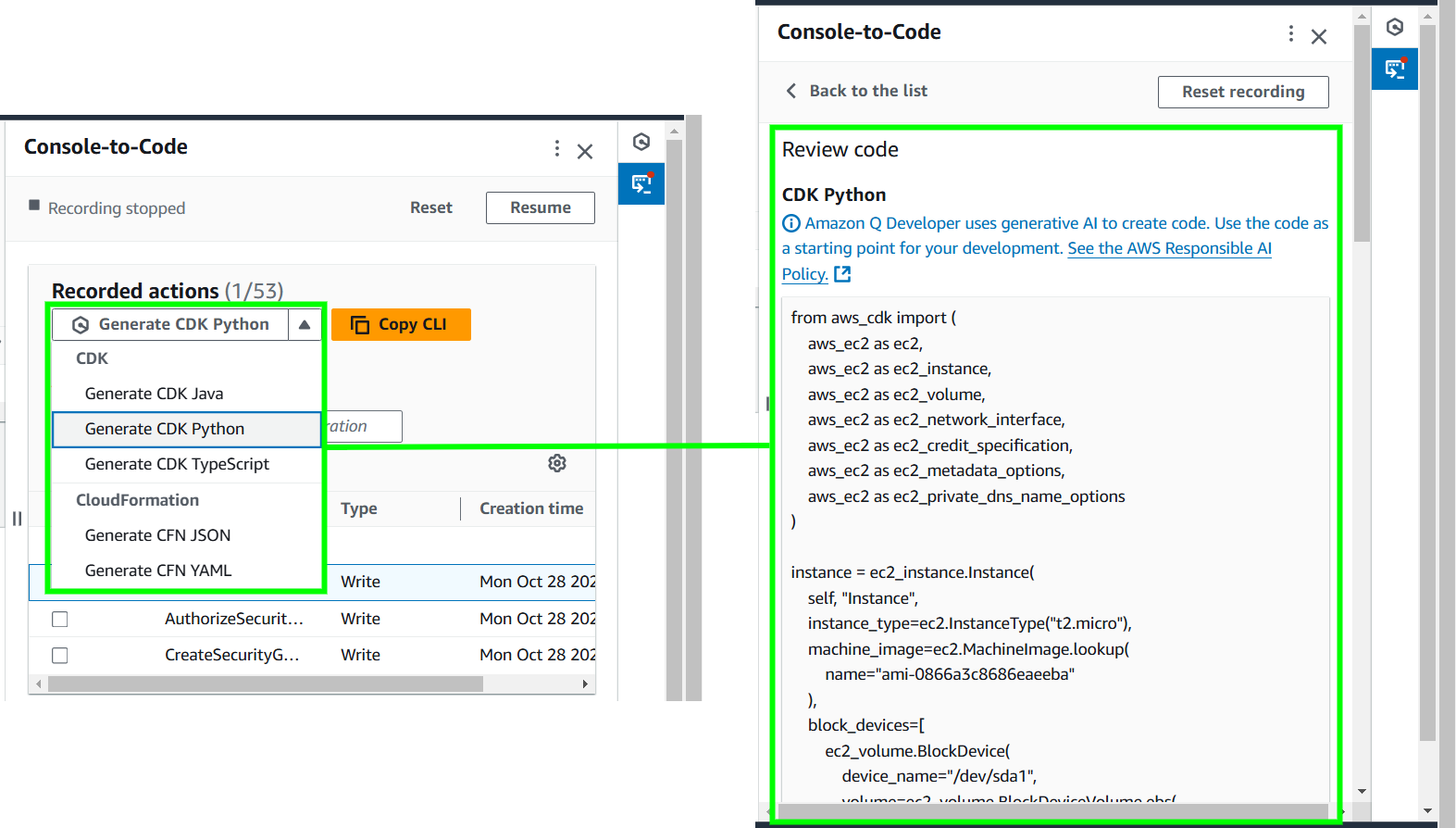The height and width of the screenshot is (828, 1456).
Task: Click the partially hidden filter input field
Action: (363, 426)
